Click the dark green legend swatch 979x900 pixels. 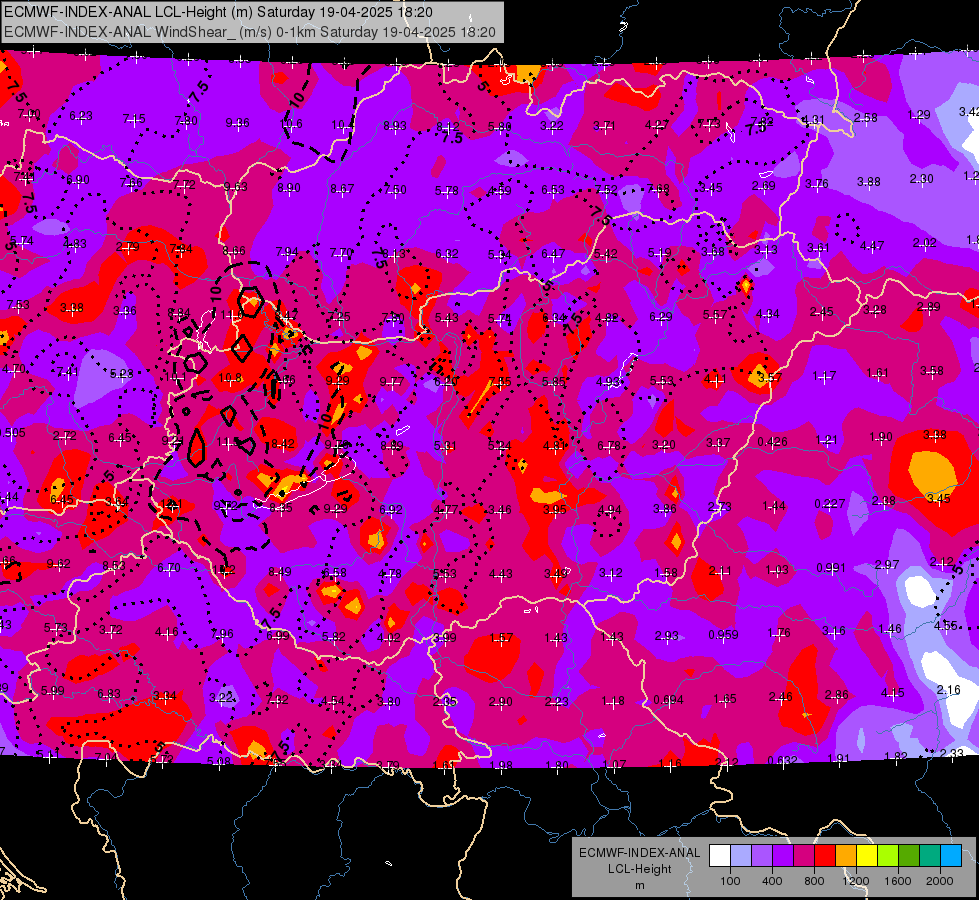coord(908,856)
